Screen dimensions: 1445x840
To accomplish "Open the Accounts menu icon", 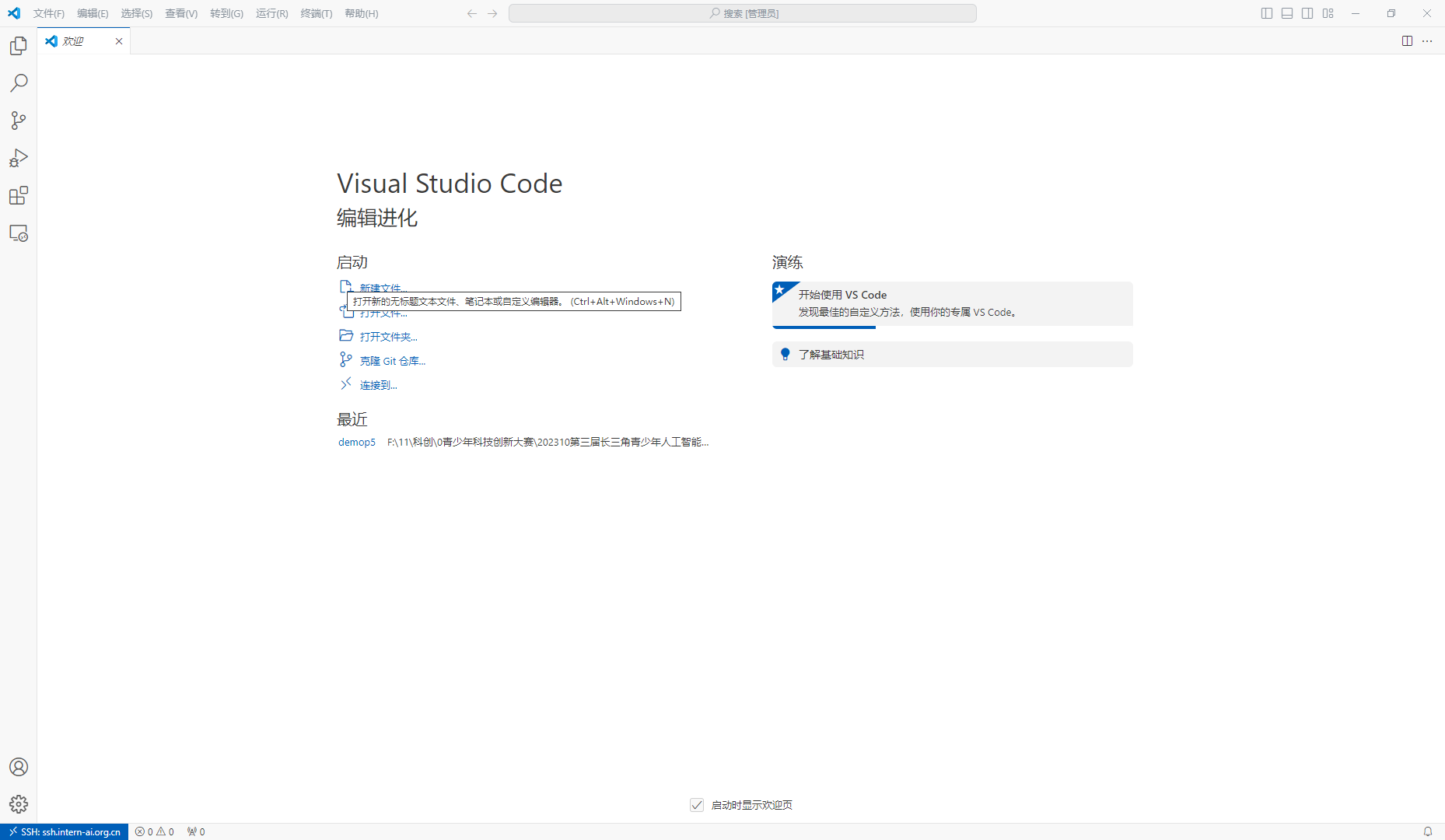I will click(19, 767).
